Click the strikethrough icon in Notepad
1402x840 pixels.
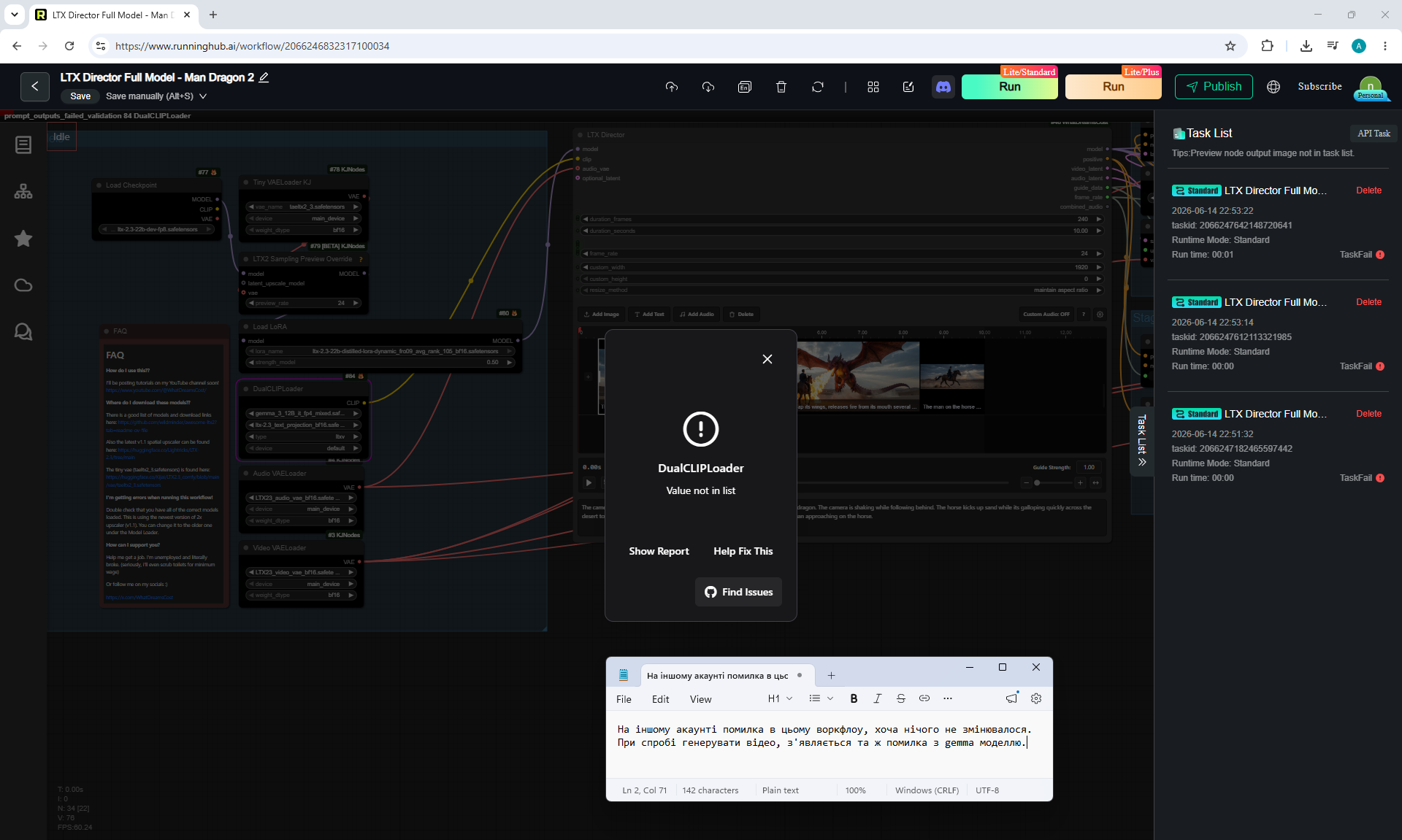click(x=900, y=698)
